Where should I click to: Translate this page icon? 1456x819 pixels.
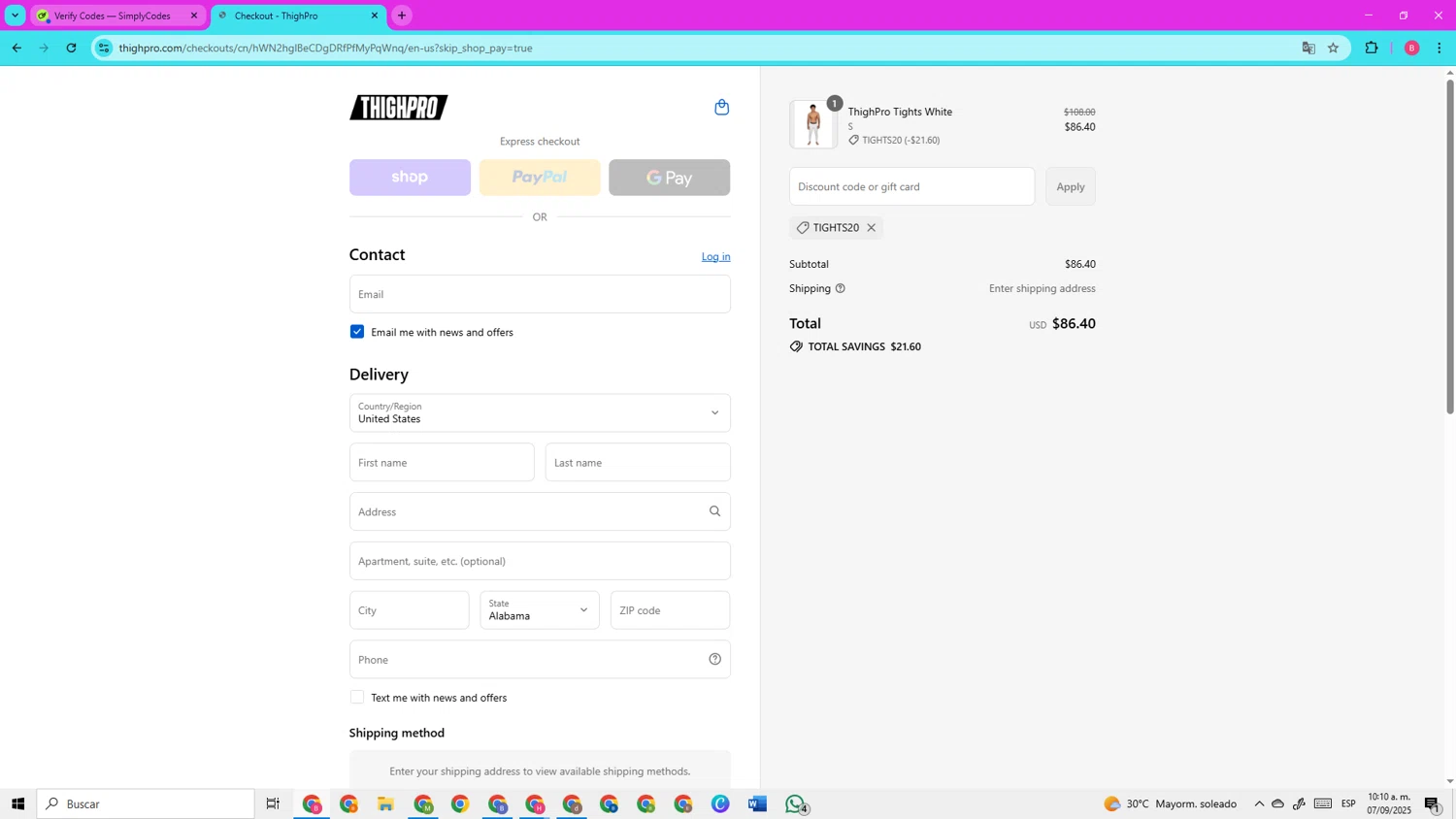tap(1308, 48)
